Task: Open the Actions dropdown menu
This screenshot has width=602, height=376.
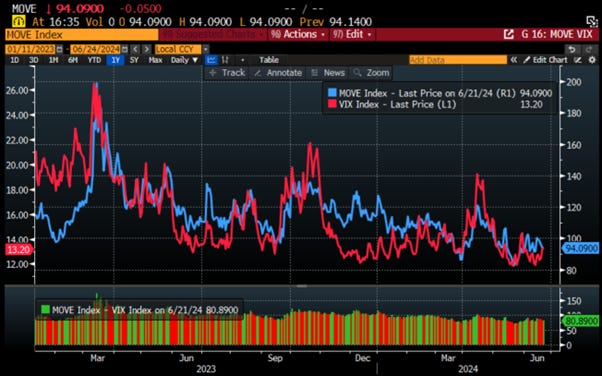Action: [x=298, y=35]
